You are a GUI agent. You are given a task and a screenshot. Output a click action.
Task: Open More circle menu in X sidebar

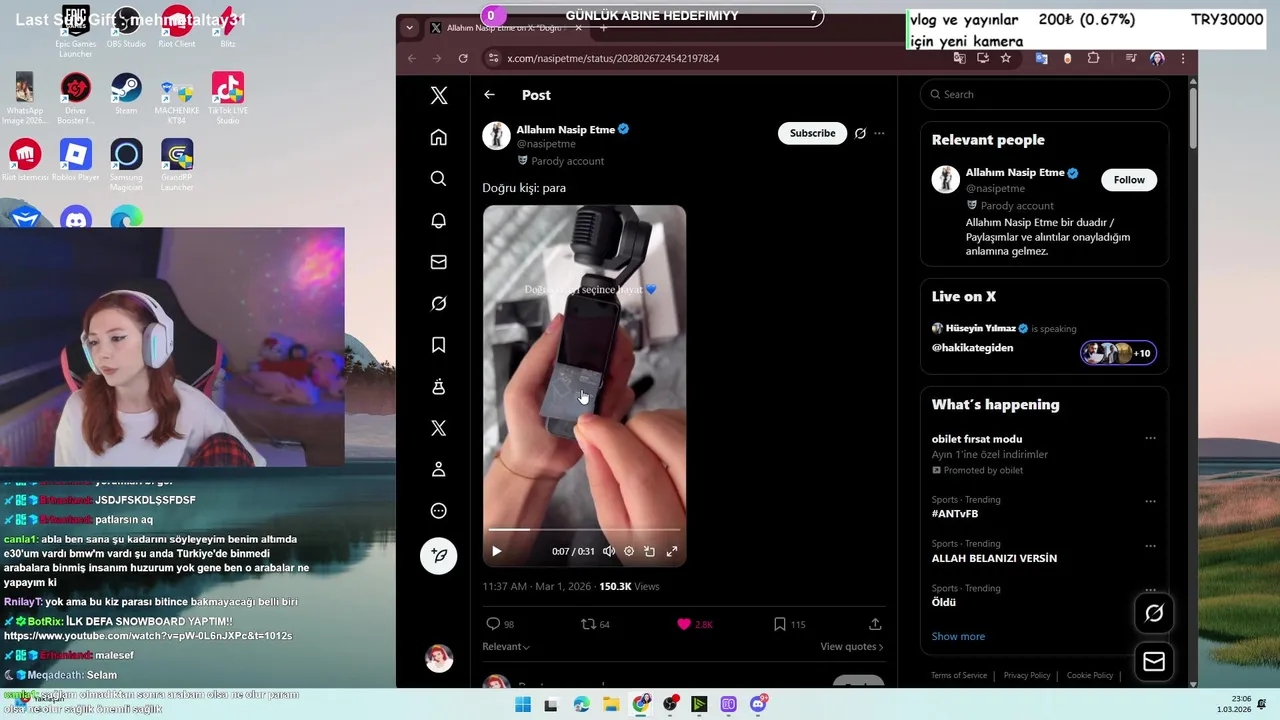pos(438,511)
